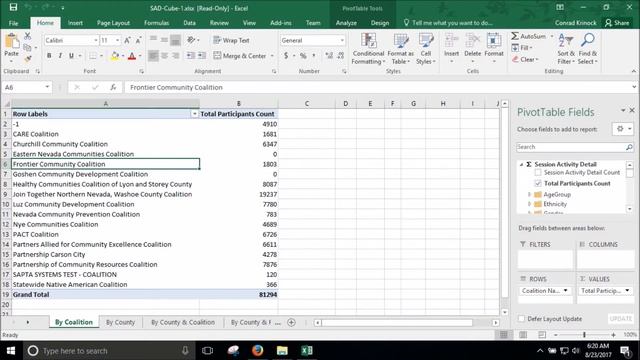Image resolution: width=640 pixels, height=360 pixels.
Task: Apply Percent style format
Action: [303, 56]
